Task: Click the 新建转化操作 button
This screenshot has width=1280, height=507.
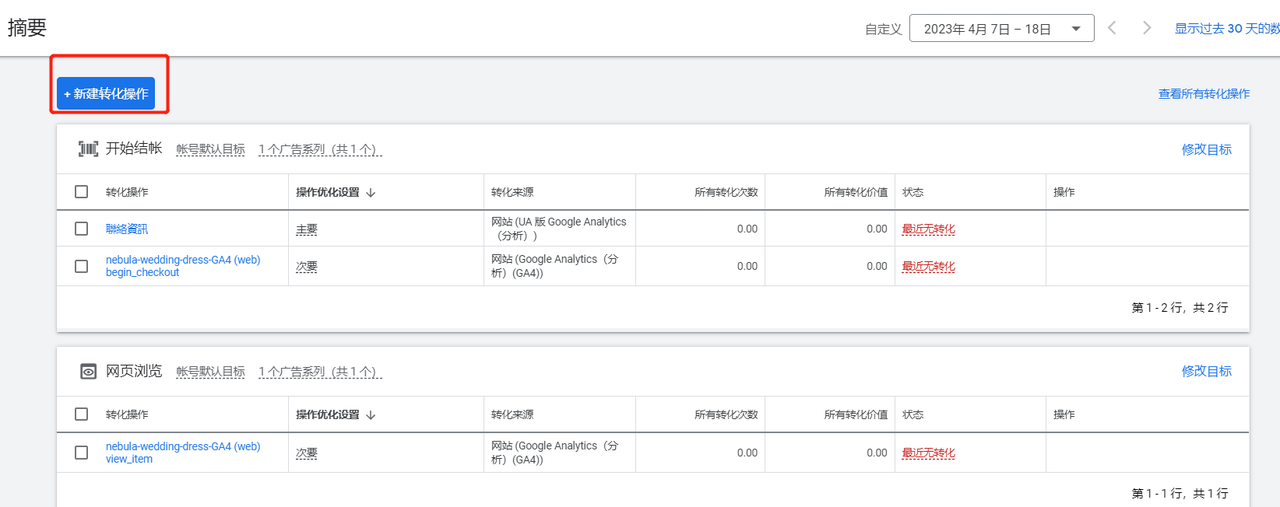Action: coord(106,93)
